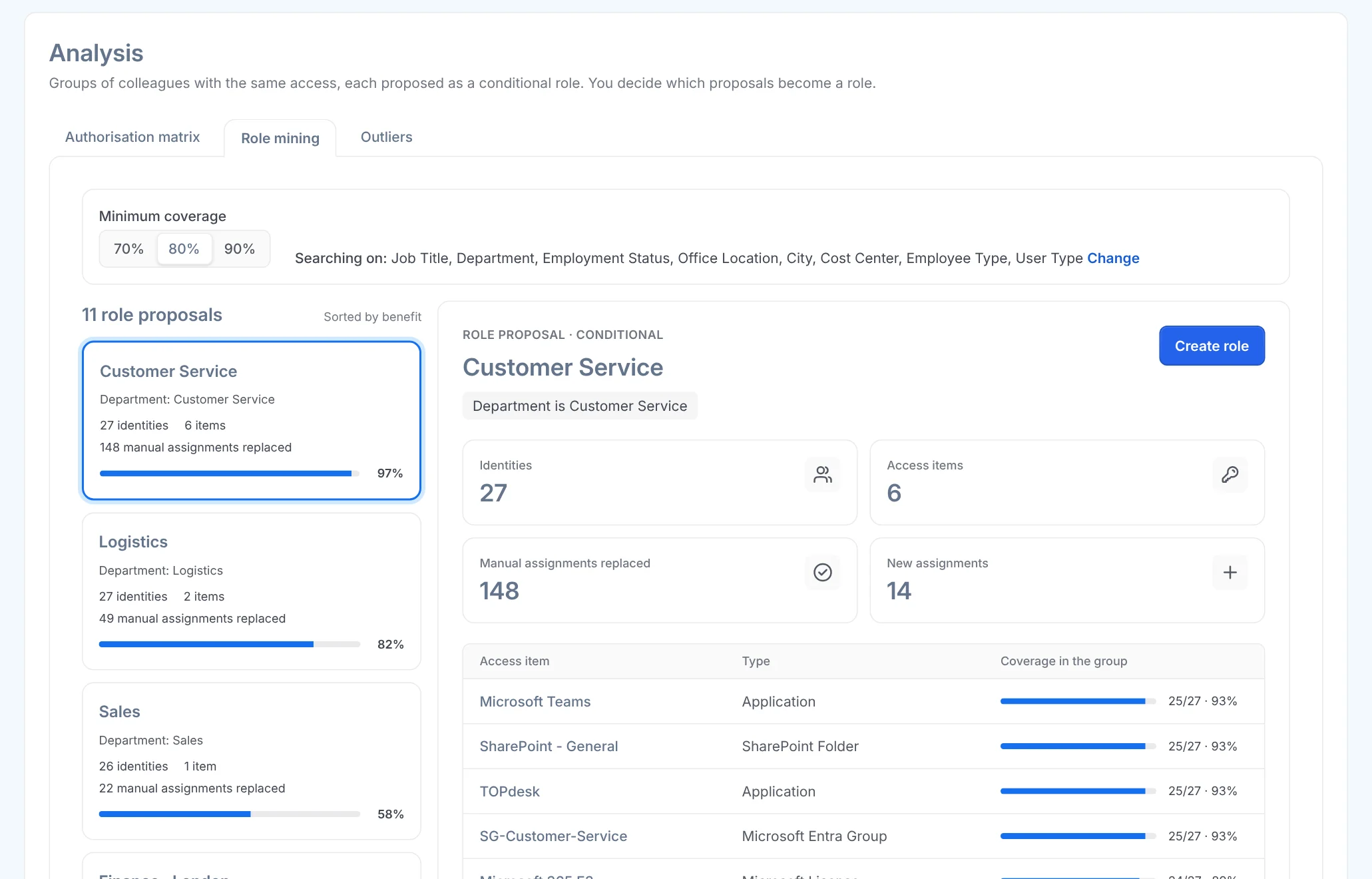Click the Department is Customer Service condition chip
The height and width of the screenshot is (879, 1372).
580,406
